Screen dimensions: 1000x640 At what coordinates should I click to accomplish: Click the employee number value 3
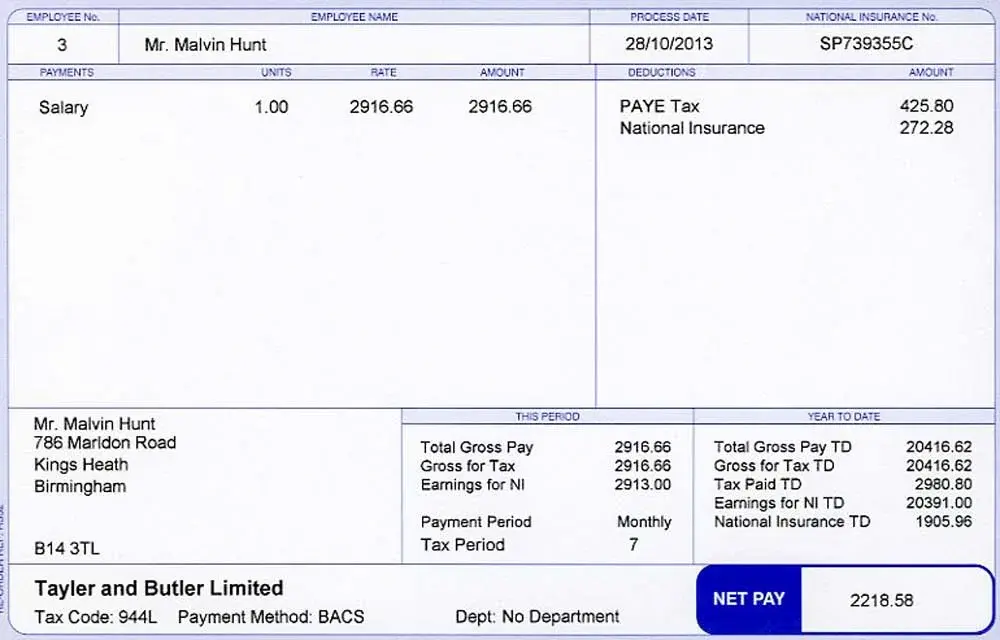(x=62, y=45)
